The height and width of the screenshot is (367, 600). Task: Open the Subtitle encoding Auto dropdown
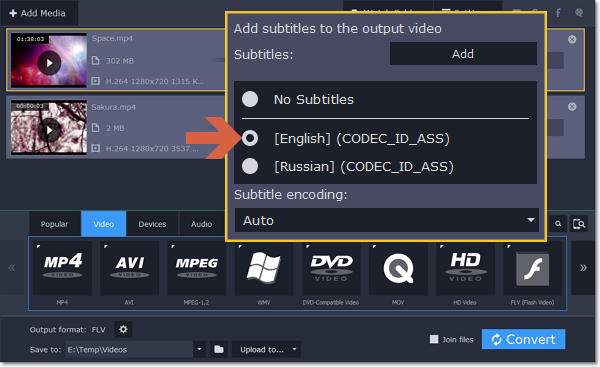387,220
